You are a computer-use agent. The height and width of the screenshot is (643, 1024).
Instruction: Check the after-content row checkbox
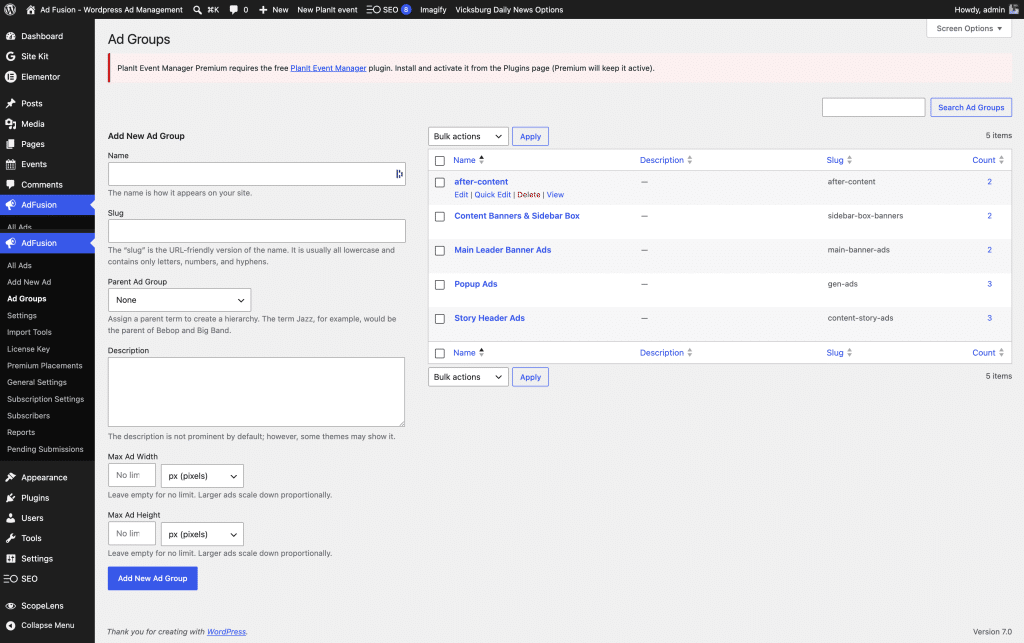click(440, 183)
